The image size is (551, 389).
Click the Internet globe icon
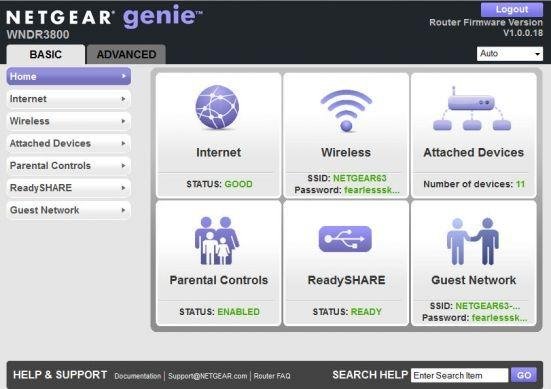pos(217,107)
